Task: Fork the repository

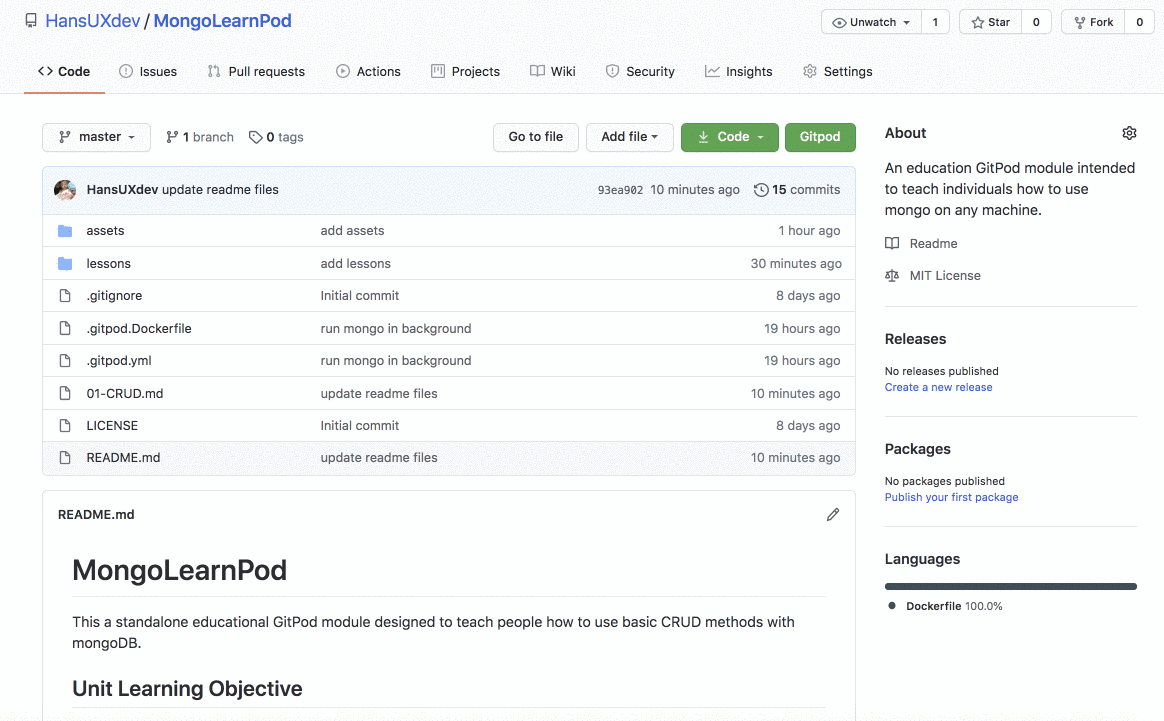Action: (1093, 22)
